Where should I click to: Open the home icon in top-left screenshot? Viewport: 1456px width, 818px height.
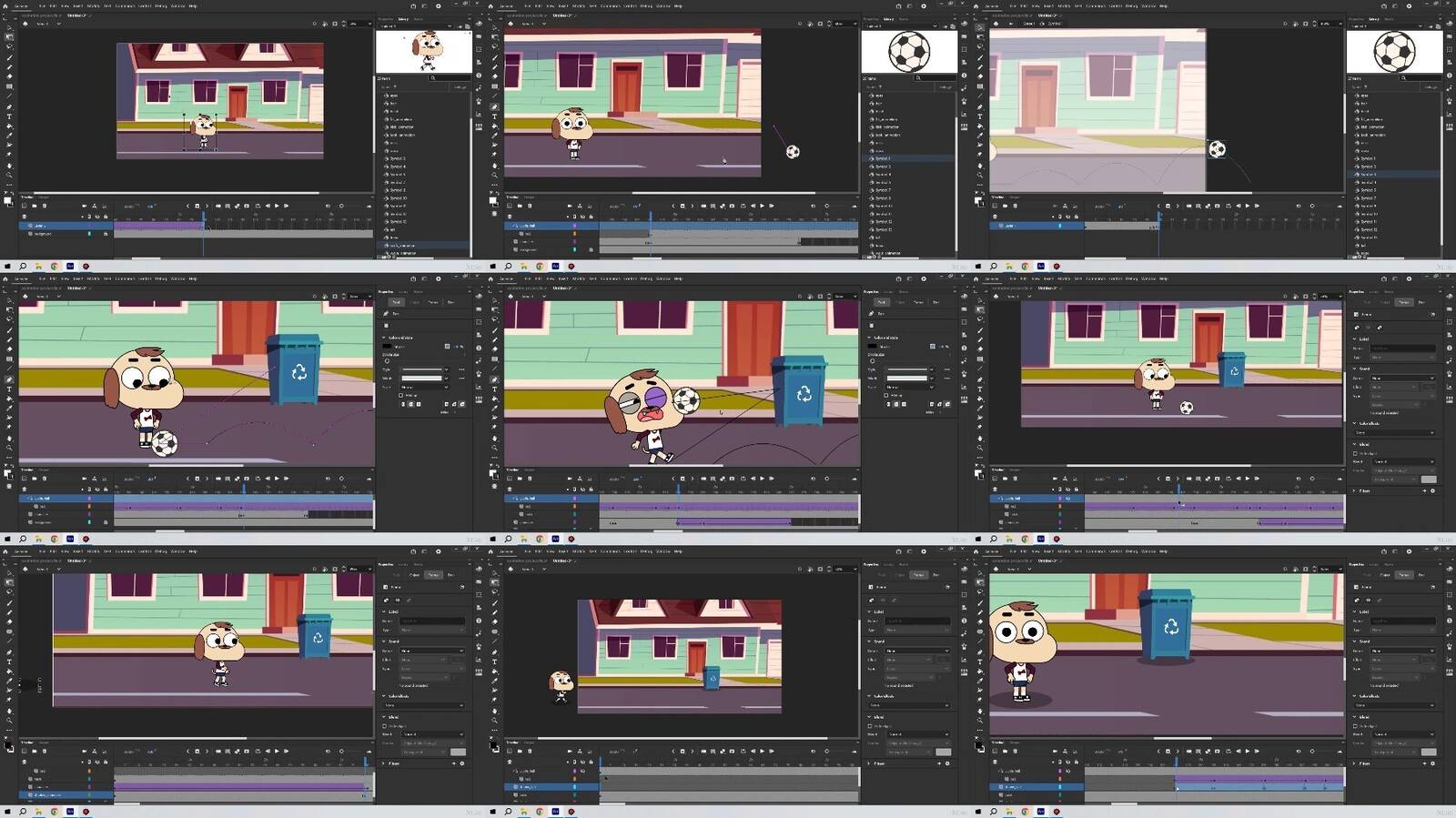[x=5, y=5]
